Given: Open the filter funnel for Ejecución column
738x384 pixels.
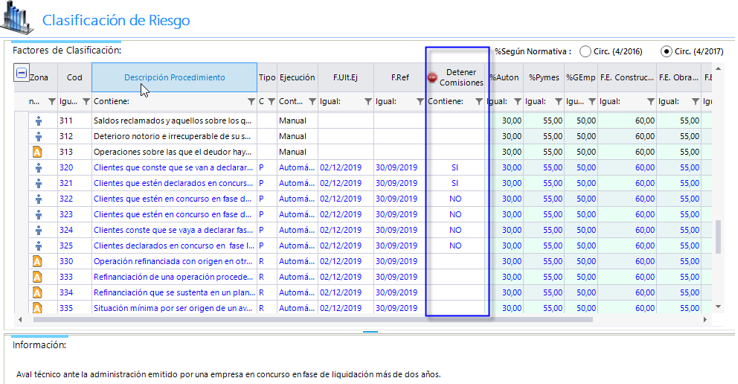Looking at the screenshot, I should [312, 102].
